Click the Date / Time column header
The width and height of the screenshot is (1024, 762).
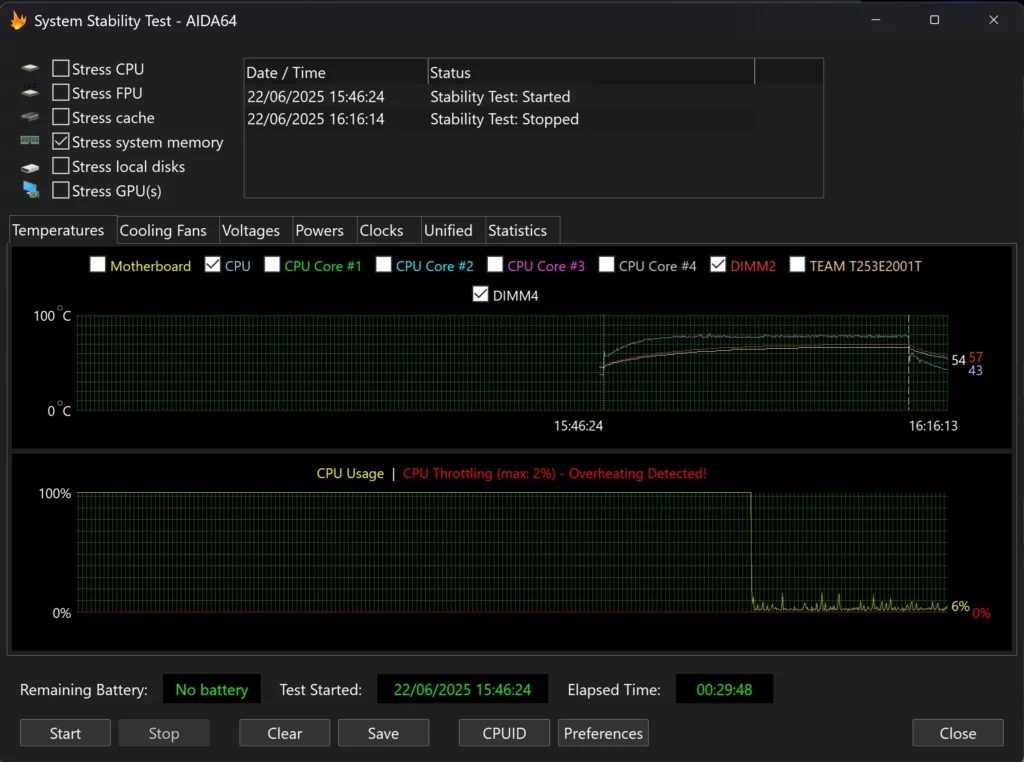(336, 72)
